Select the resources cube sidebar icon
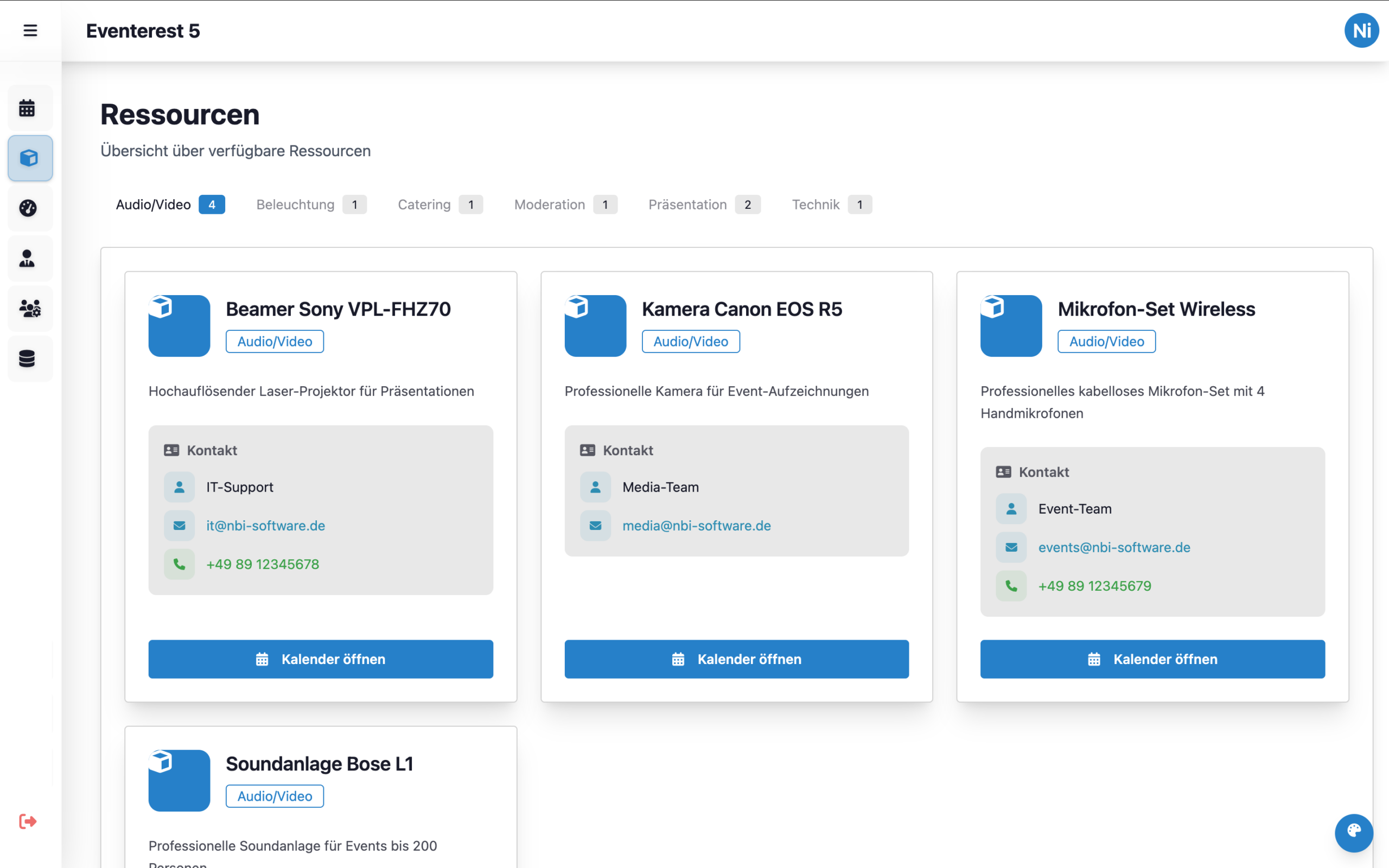The height and width of the screenshot is (868, 1389). (x=29, y=158)
